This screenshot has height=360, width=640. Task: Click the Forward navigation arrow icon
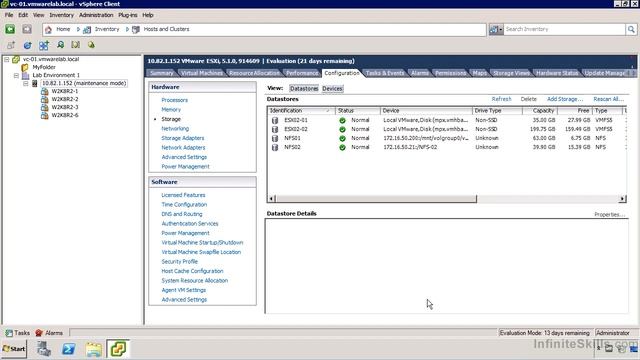pos(27,29)
